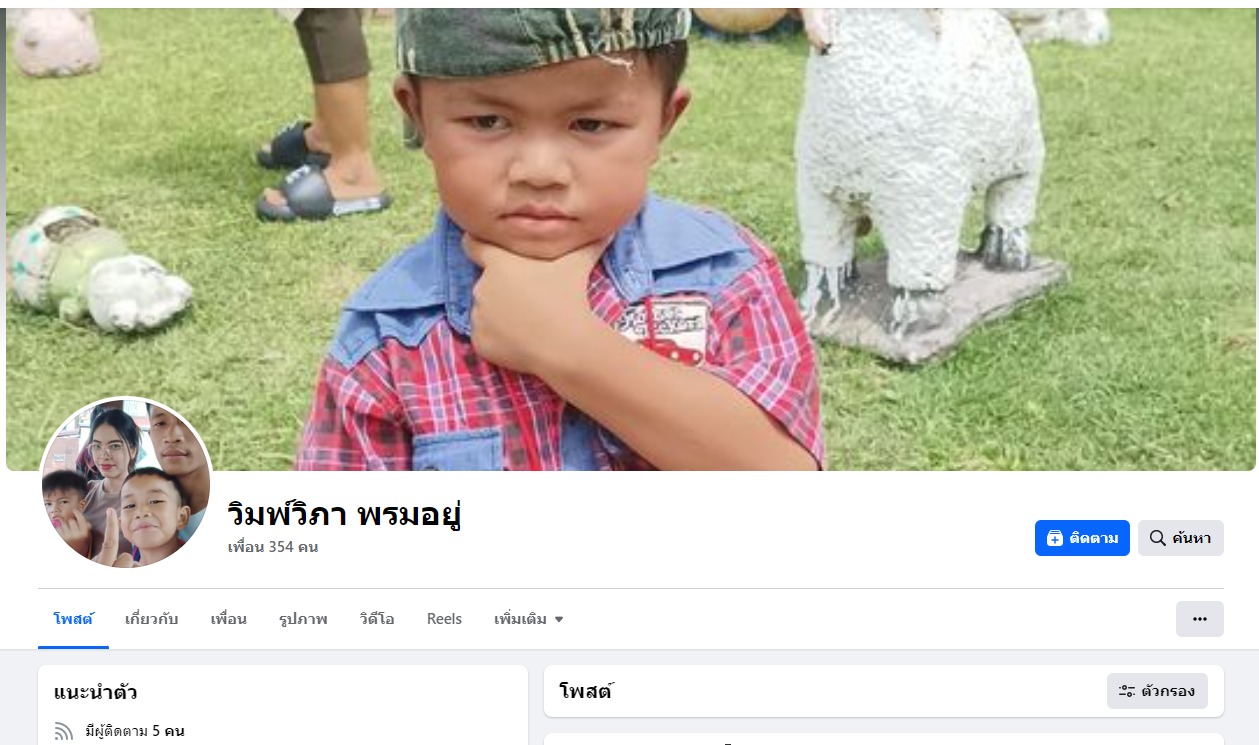Open the three-dots options menu
1259x745 pixels.
pos(1200,619)
